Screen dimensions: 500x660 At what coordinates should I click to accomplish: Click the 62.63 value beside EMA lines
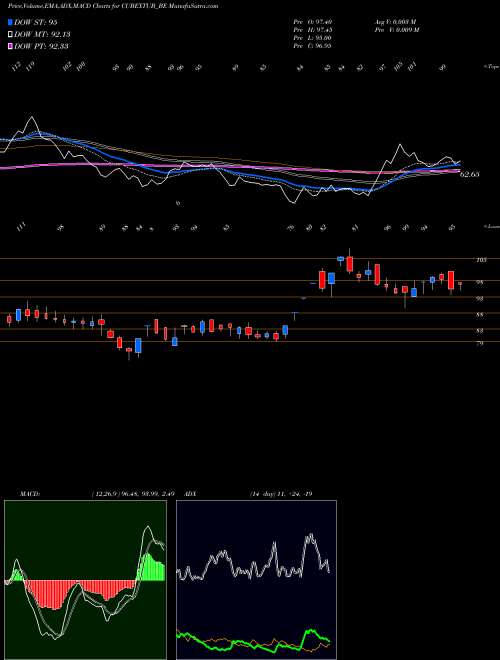pyautogui.click(x=470, y=174)
